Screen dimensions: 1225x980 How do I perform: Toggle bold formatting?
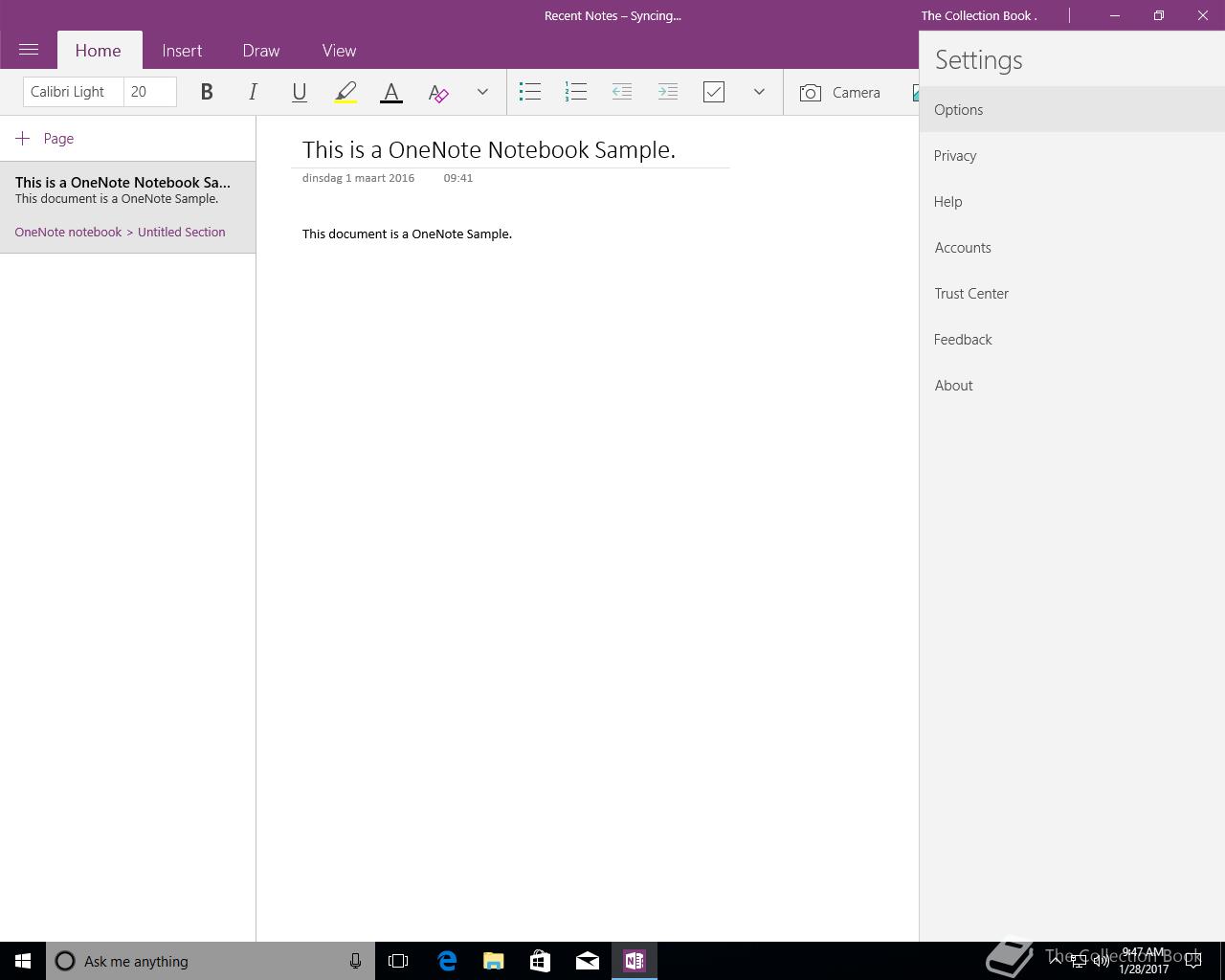pos(207,92)
